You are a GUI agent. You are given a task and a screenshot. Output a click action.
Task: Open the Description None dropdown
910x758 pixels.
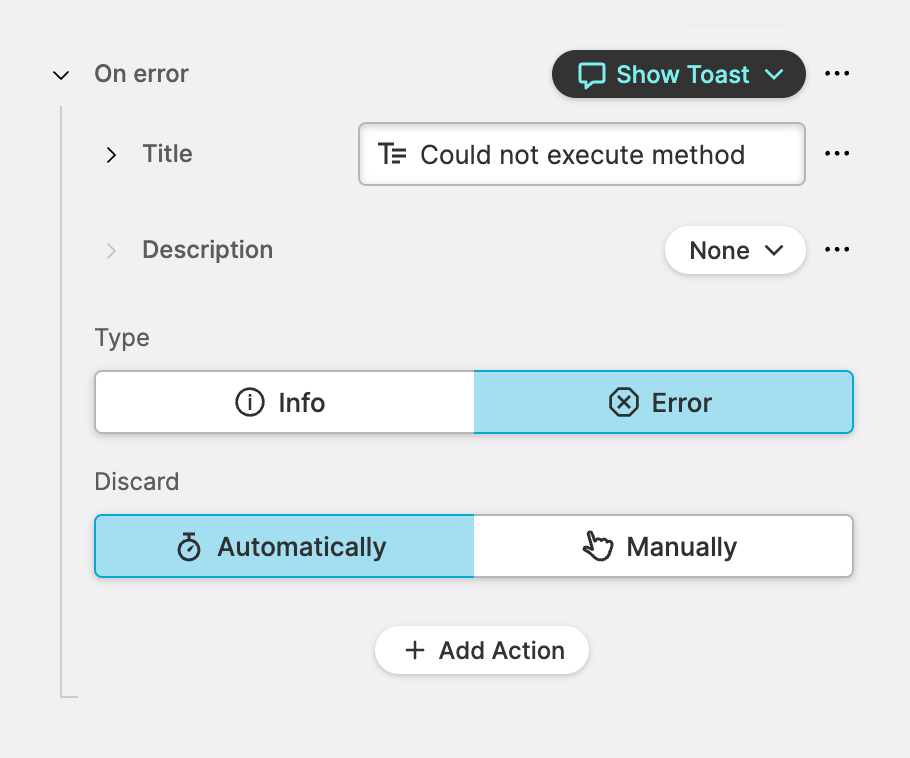pyautogui.click(x=735, y=250)
